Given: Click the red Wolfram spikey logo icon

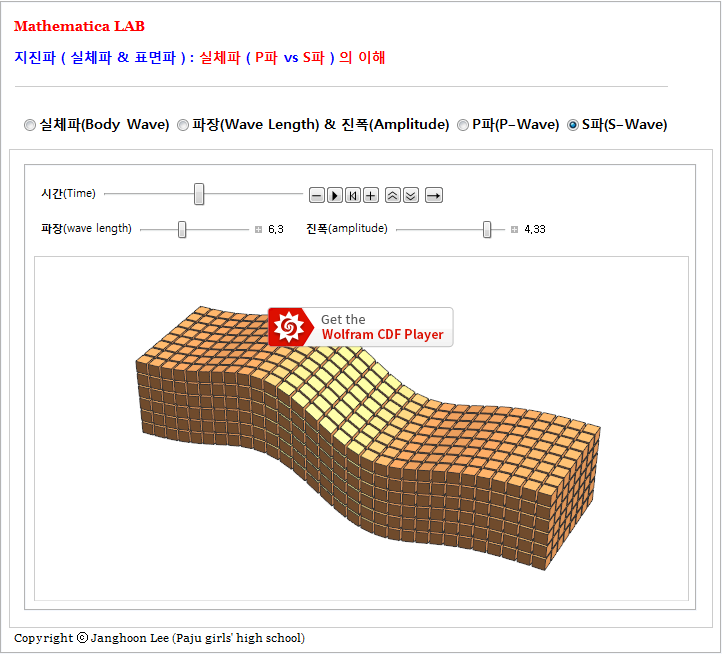Looking at the screenshot, I should pos(289,327).
